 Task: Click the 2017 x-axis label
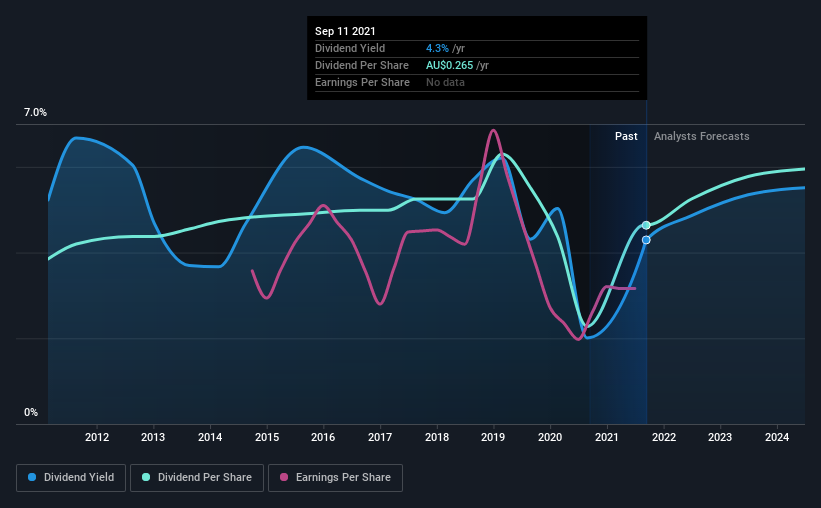click(x=380, y=437)
